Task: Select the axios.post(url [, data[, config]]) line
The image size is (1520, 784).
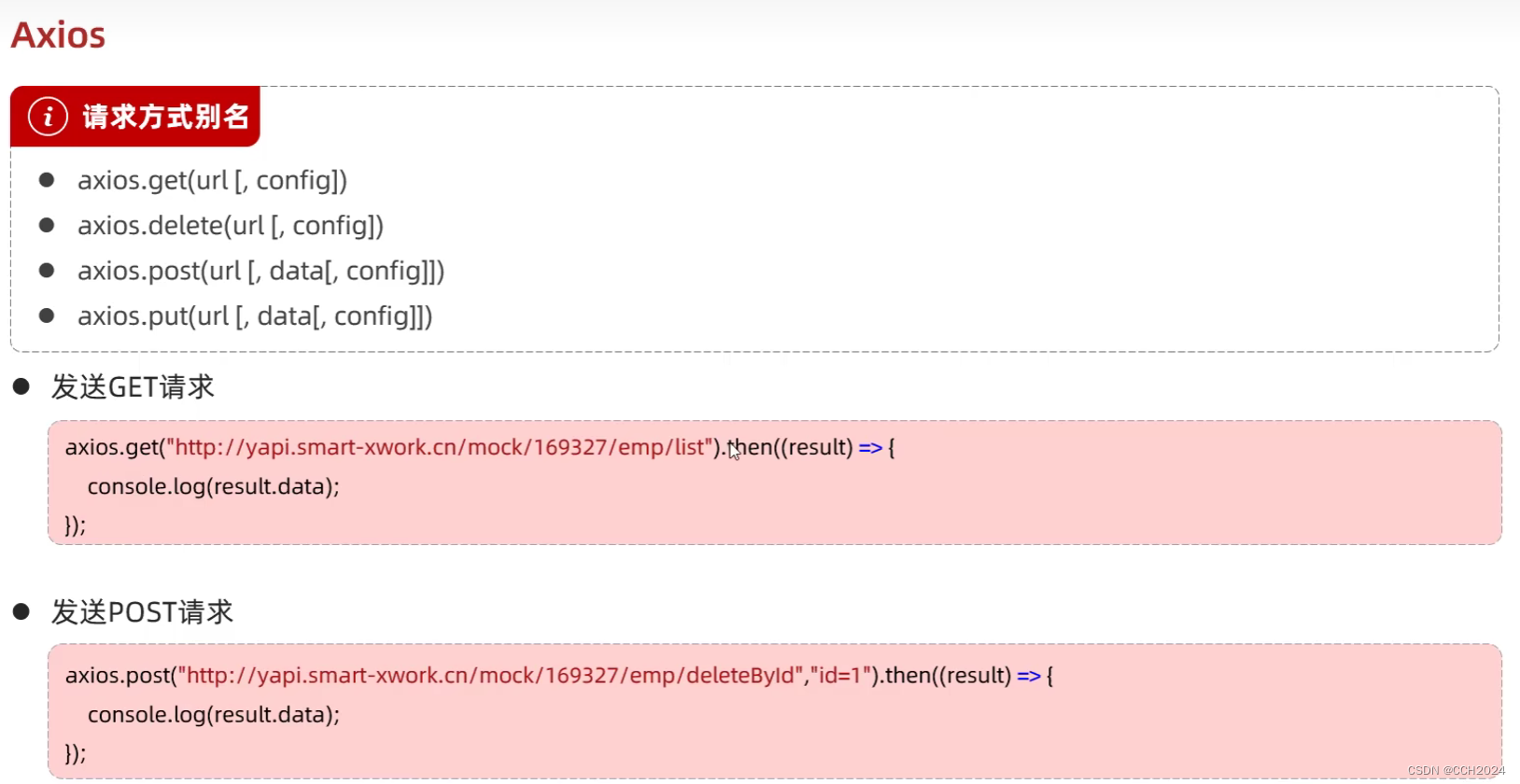Action: point(260,271)
